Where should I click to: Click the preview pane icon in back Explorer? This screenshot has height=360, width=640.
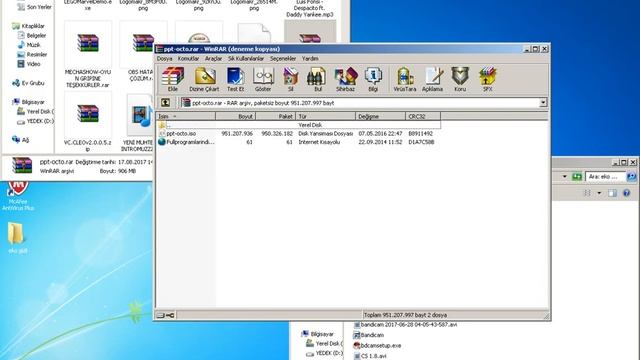click(x=612, y=193)
